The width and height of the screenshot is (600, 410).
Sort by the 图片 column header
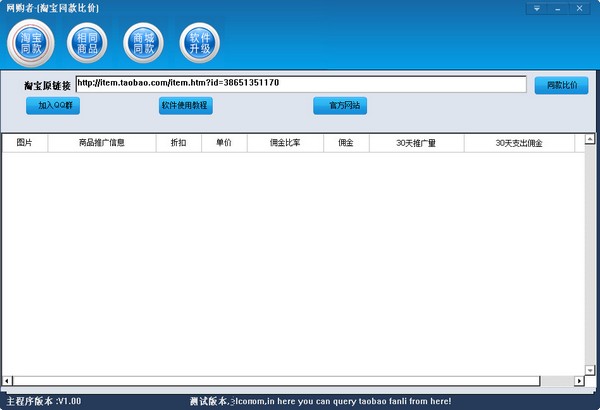tap(25, 143)
